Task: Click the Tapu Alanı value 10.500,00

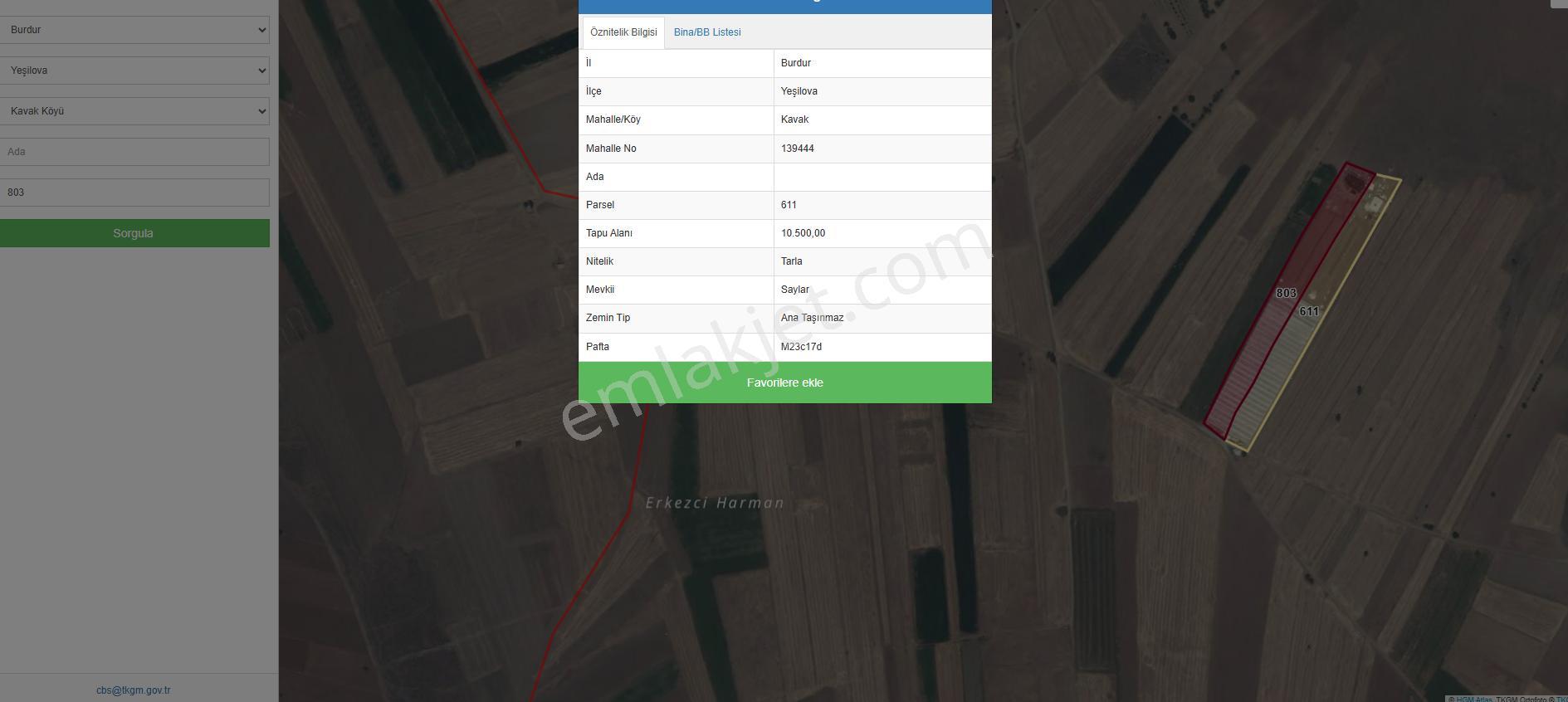Action: point(803,233)
